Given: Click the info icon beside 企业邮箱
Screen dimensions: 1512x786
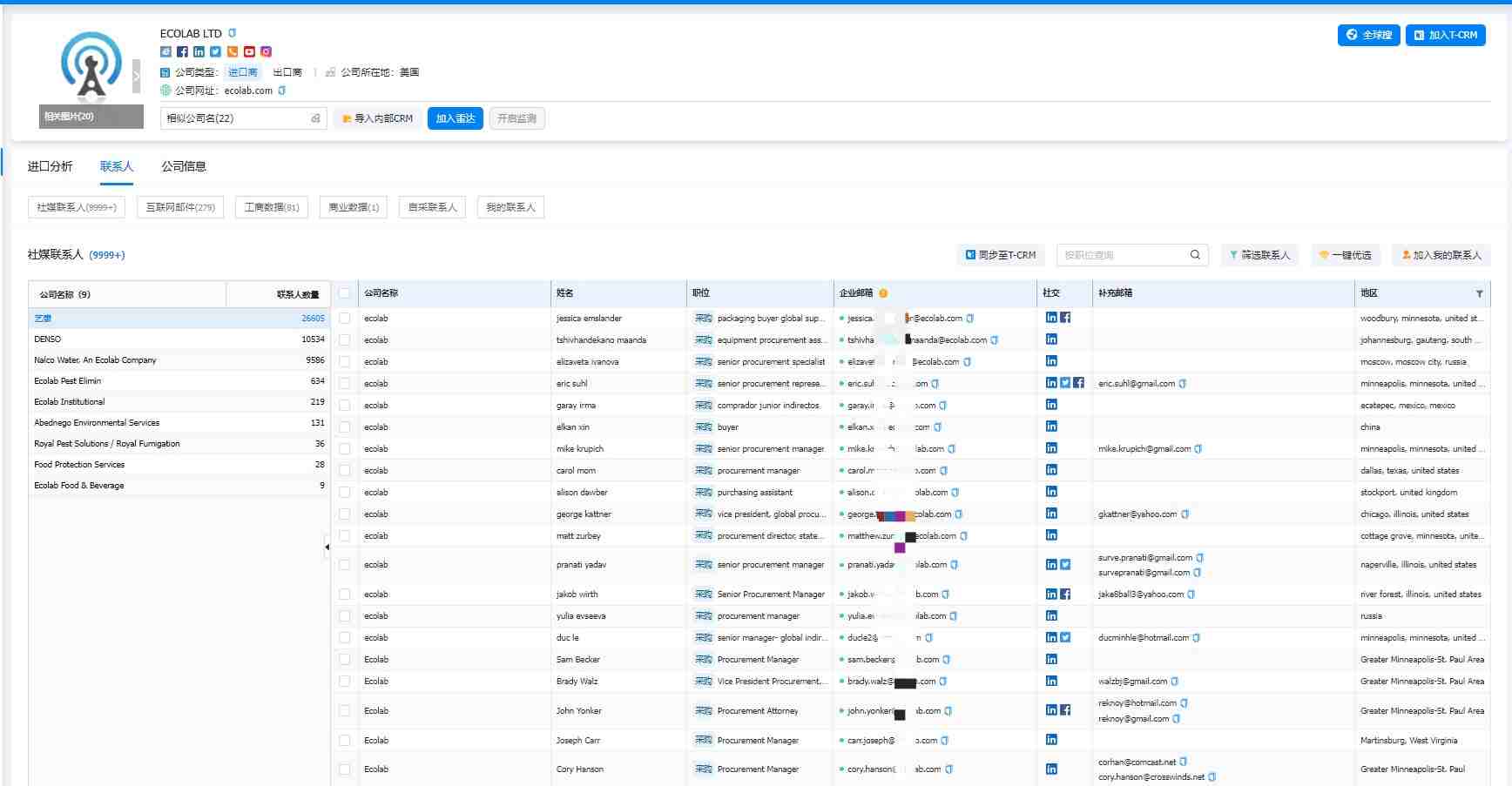Looking at the screenshot, I should coord(883,293).
